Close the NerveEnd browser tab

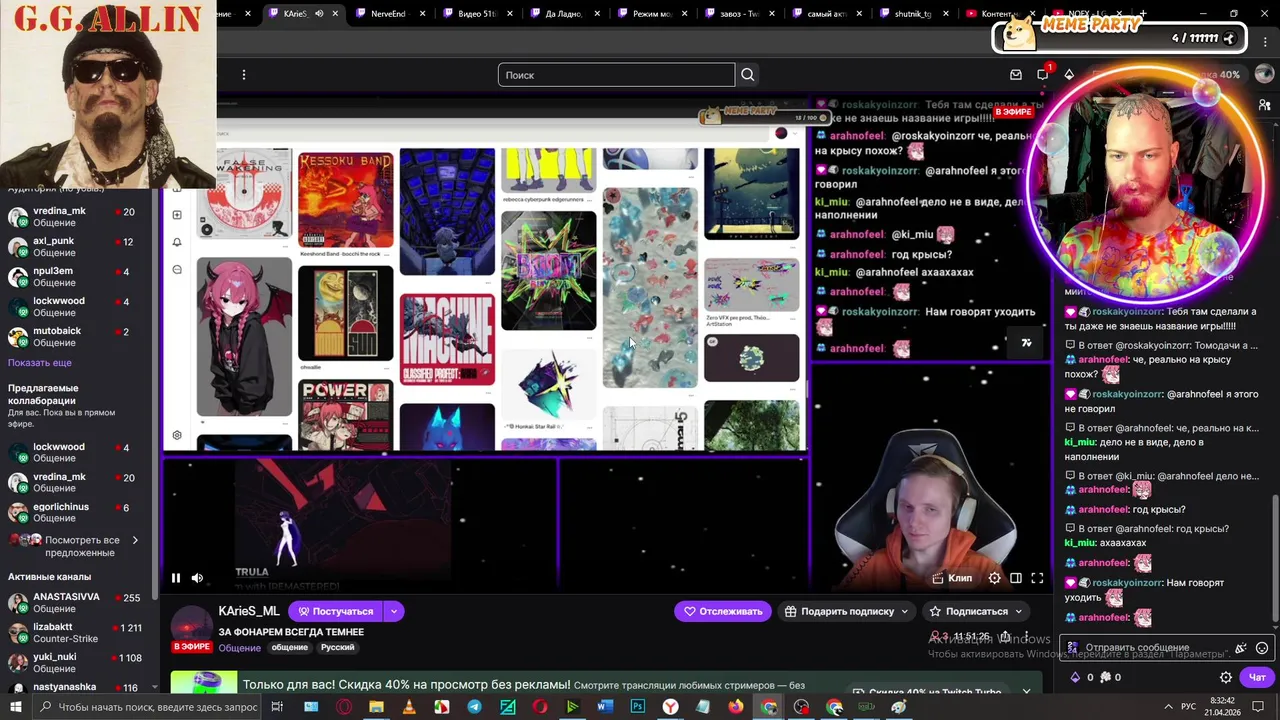click(423, 14)
